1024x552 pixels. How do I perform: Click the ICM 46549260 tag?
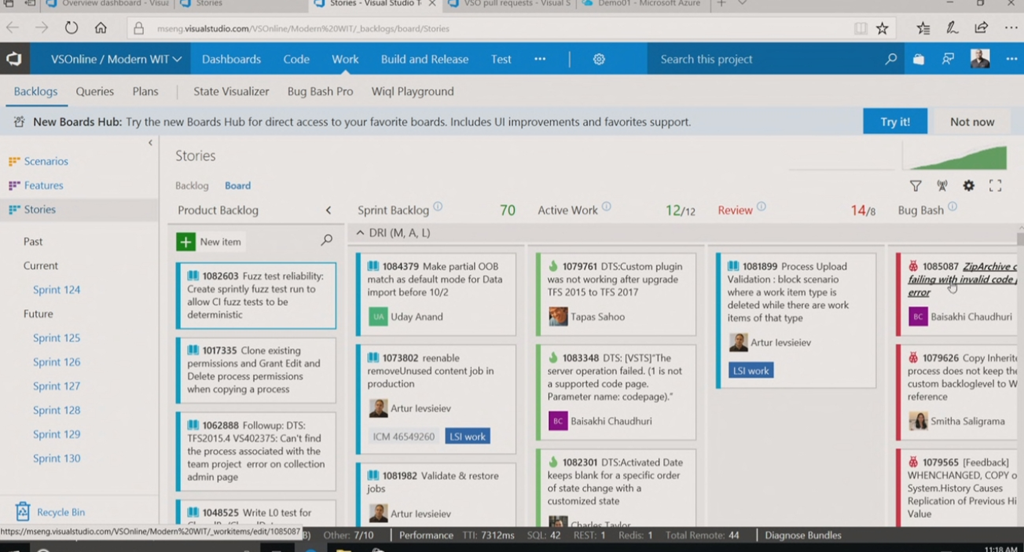tap(404, 436)
